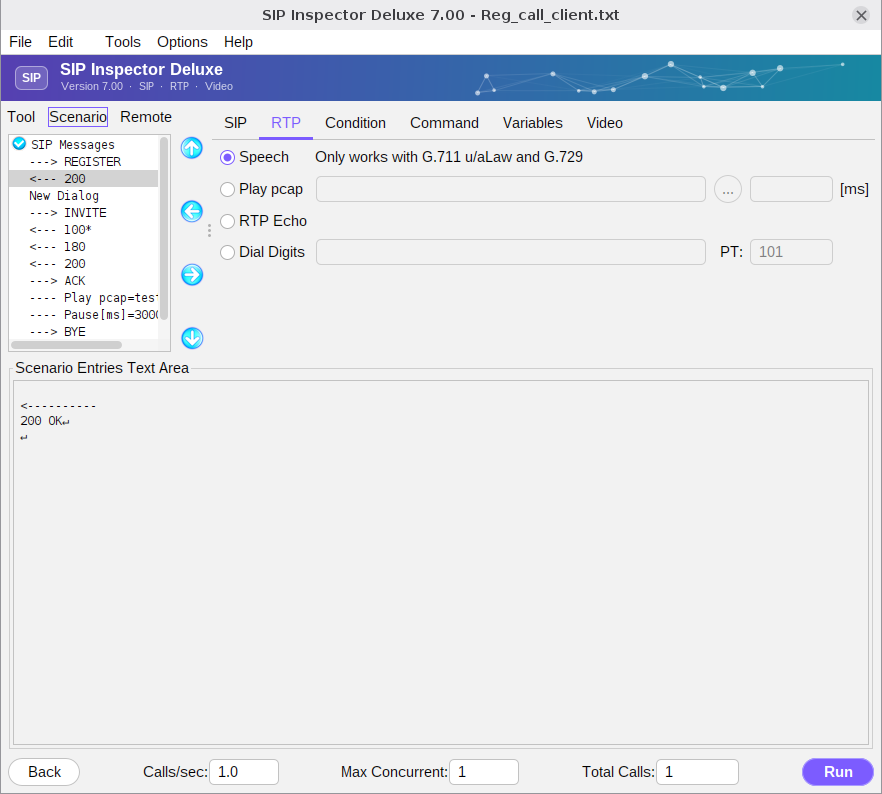
Task: Select the 100* response entry
Action: tap(83, 230)
